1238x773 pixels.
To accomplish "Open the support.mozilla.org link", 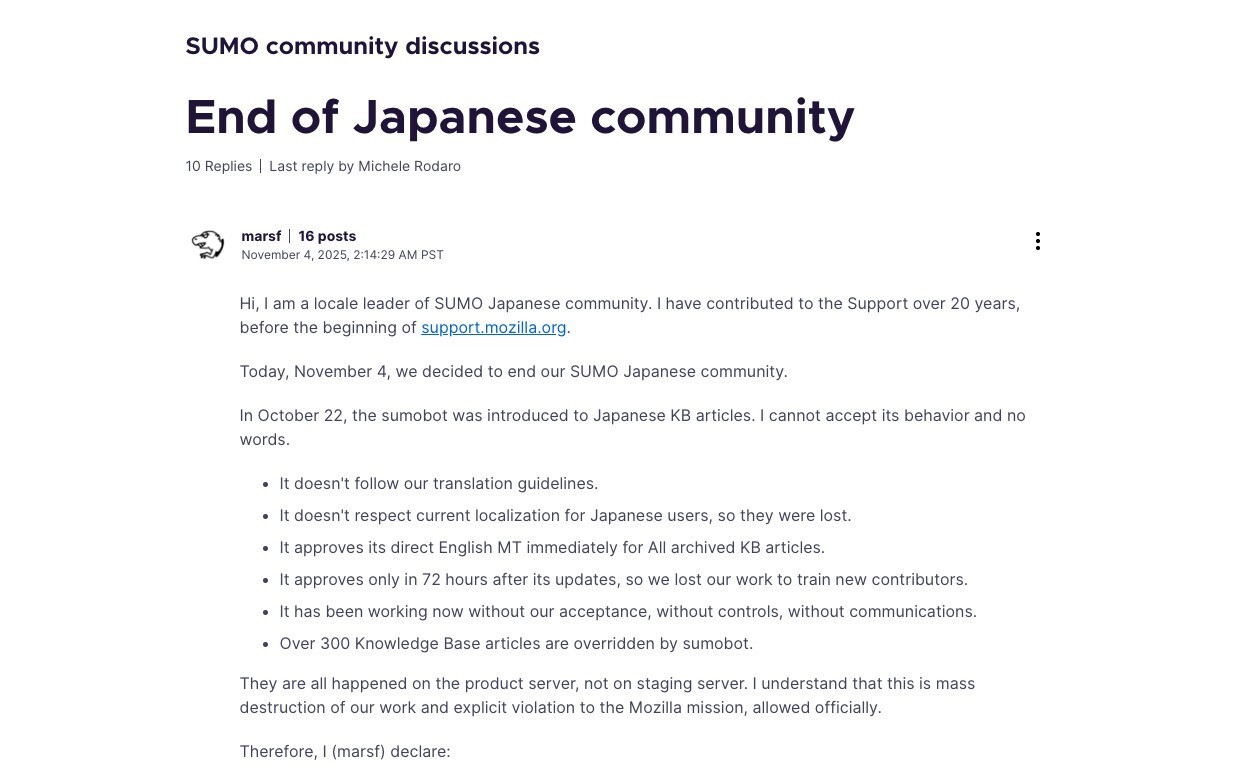I will [x=493, y=328].
